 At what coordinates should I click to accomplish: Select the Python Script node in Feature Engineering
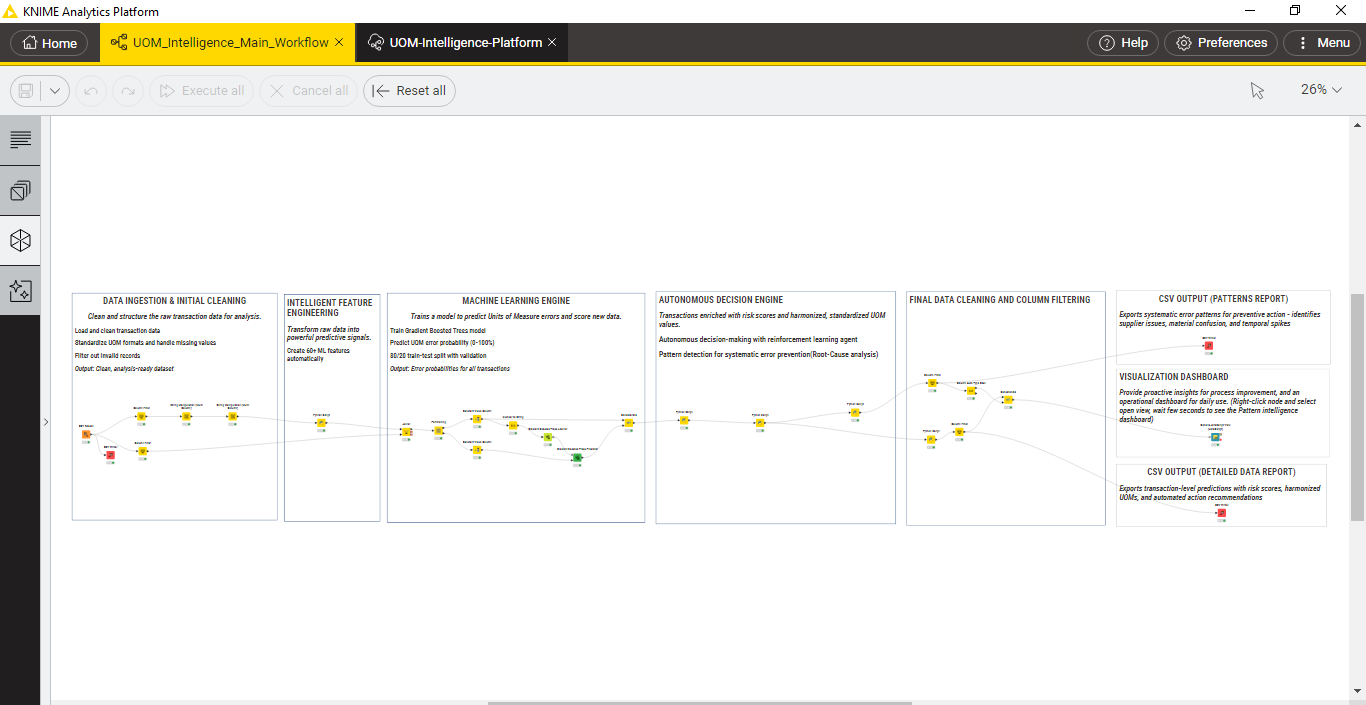(x=322, y=423)
